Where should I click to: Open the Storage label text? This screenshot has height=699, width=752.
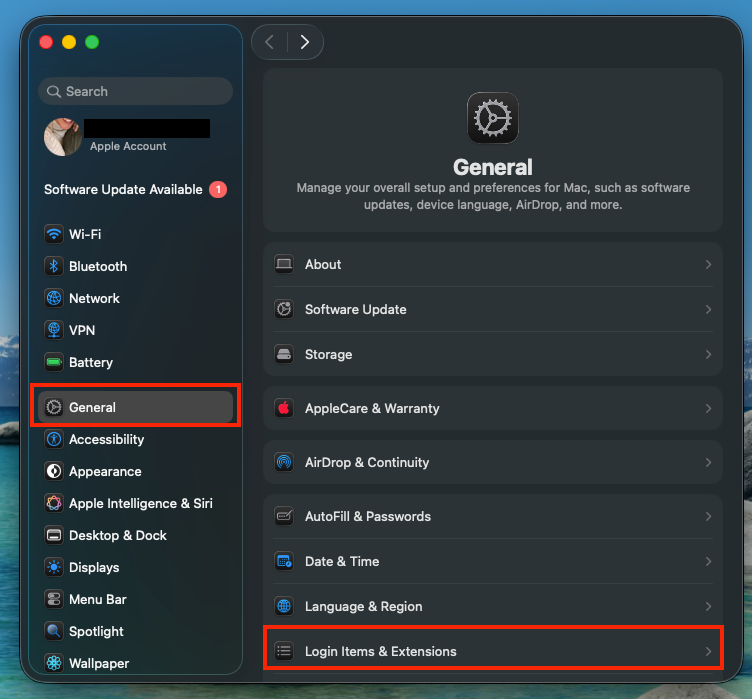[329, 355]
